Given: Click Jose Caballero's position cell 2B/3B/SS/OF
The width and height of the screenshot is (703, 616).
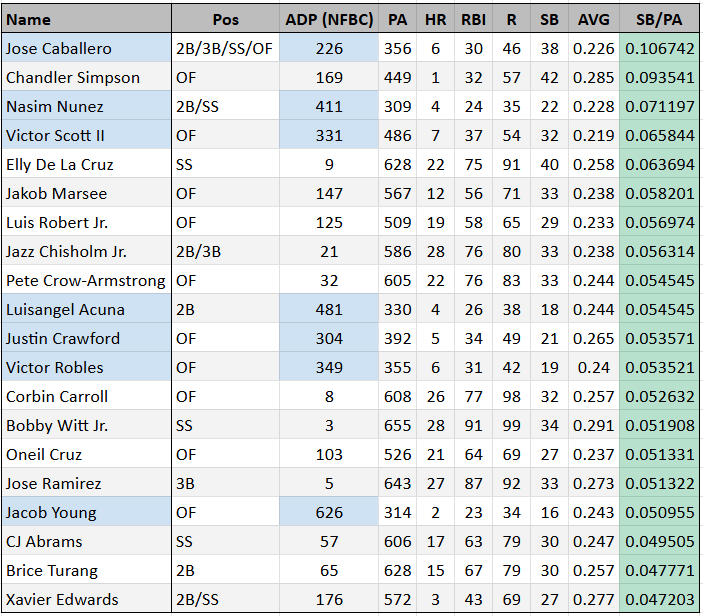Looking at the screenshot, I should click(x=225, y=48).
